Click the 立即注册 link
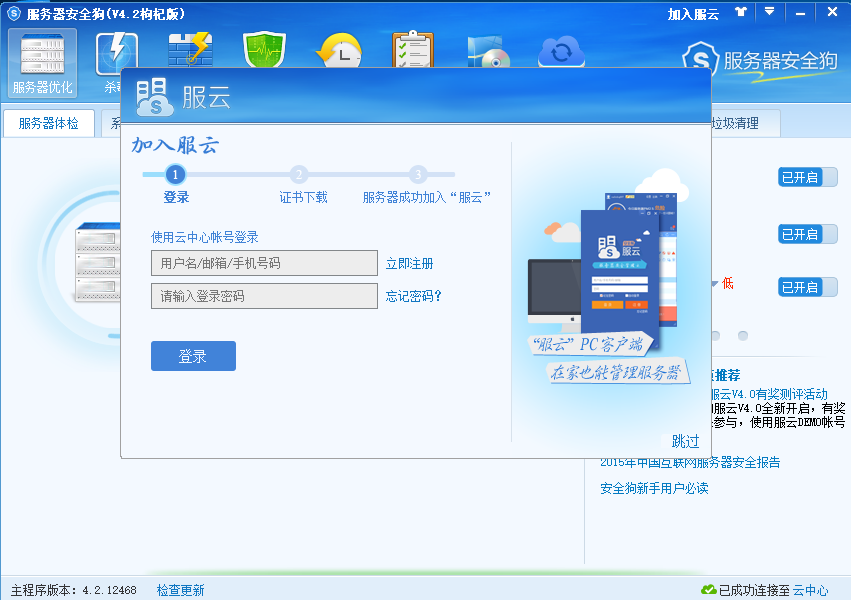Image resolution: width=851 pixels, height=600 pixels. [x=409, y=264]
